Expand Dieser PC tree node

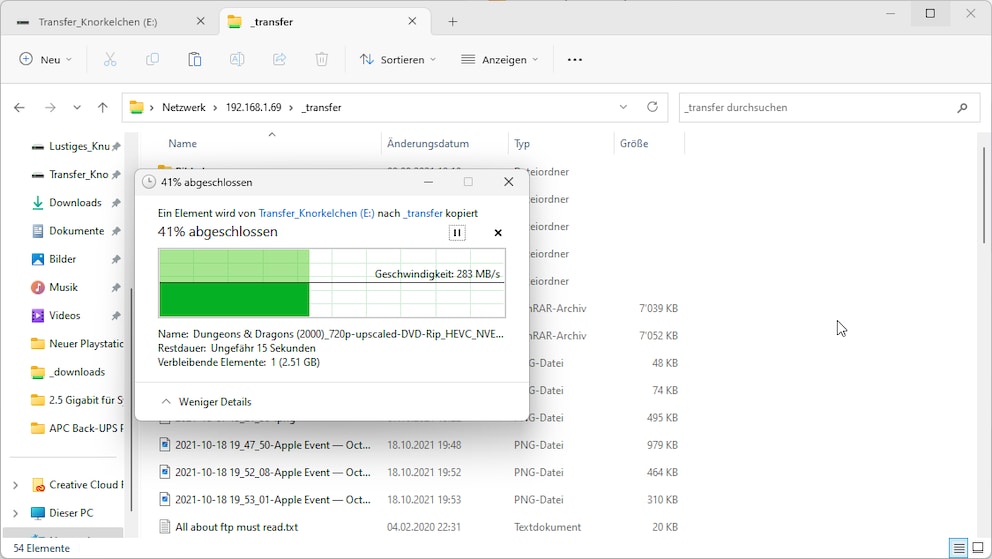15,513
